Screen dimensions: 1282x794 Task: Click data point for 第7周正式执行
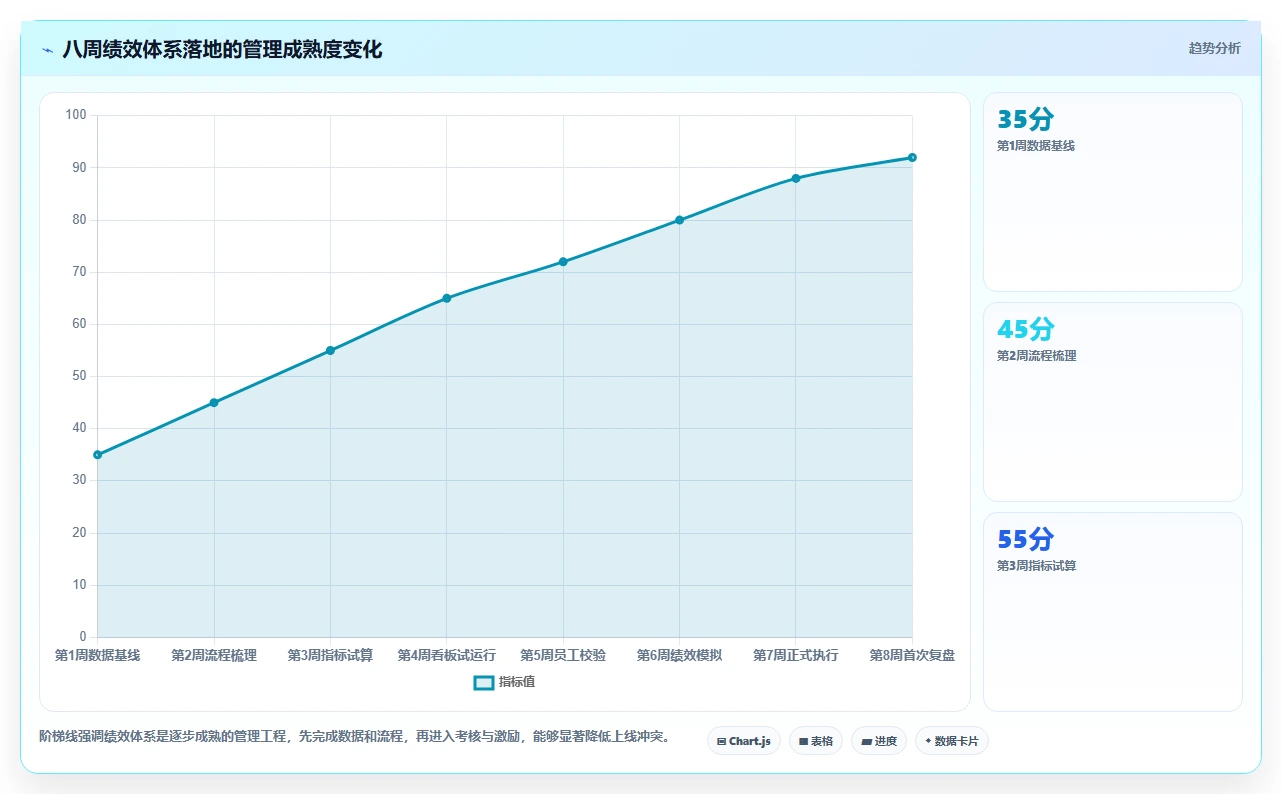coord(796,178)
